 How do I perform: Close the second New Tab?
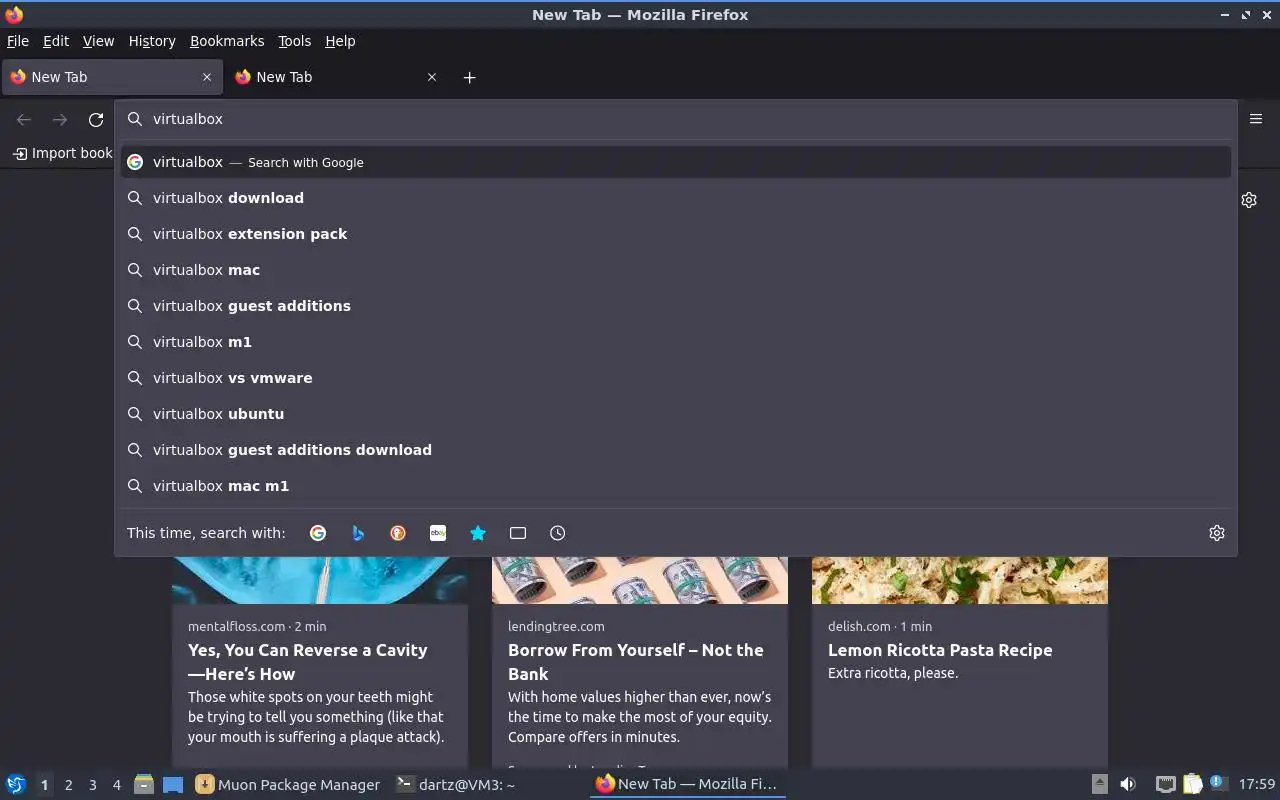click(x=432, y=77)
